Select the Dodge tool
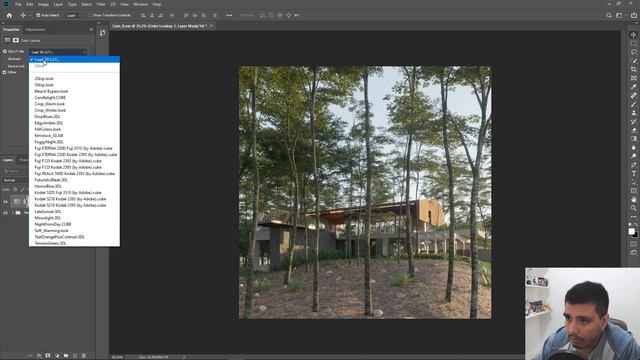Screen dimensions: 640x360 click(633, 156)
